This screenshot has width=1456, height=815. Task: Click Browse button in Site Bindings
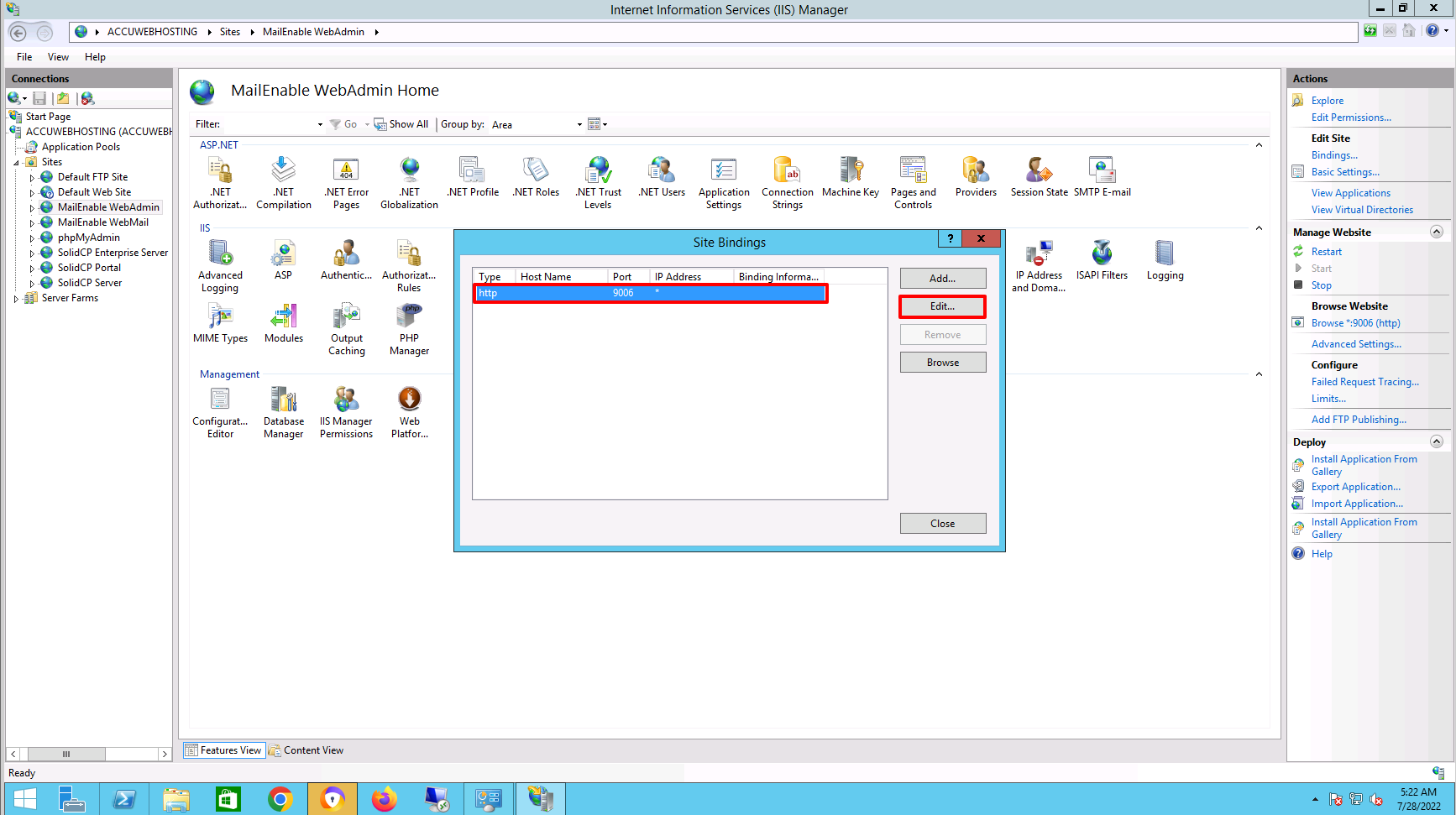pos(943,363)
